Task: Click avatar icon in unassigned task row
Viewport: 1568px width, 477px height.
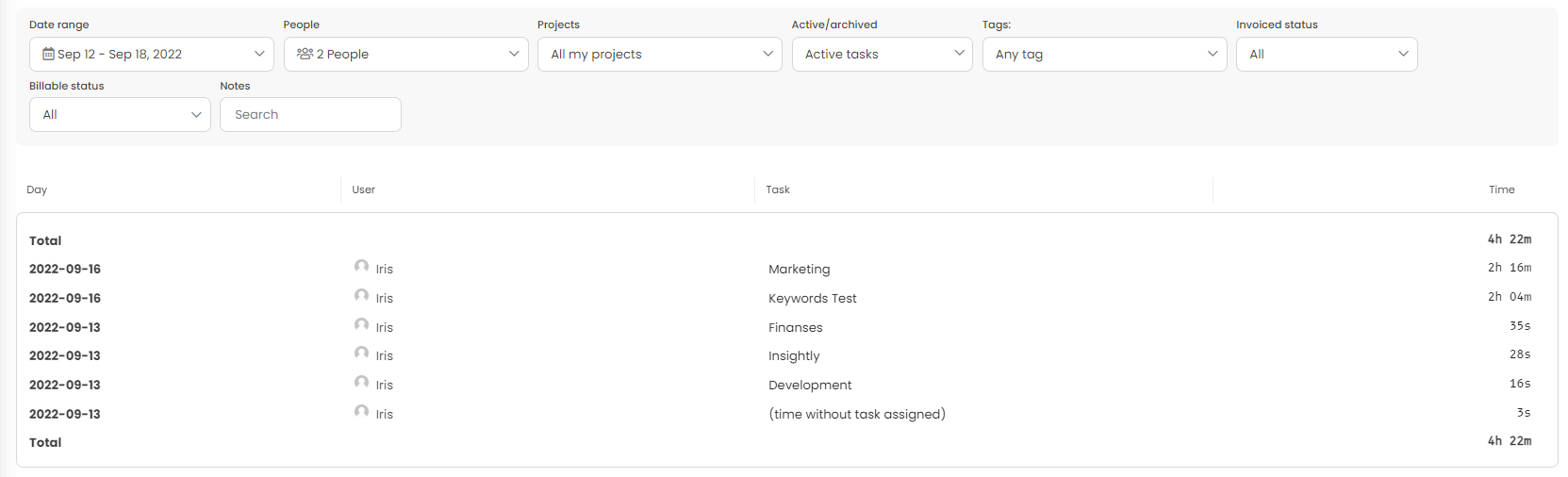Action: pyautogui.click(x=361, y=412)
